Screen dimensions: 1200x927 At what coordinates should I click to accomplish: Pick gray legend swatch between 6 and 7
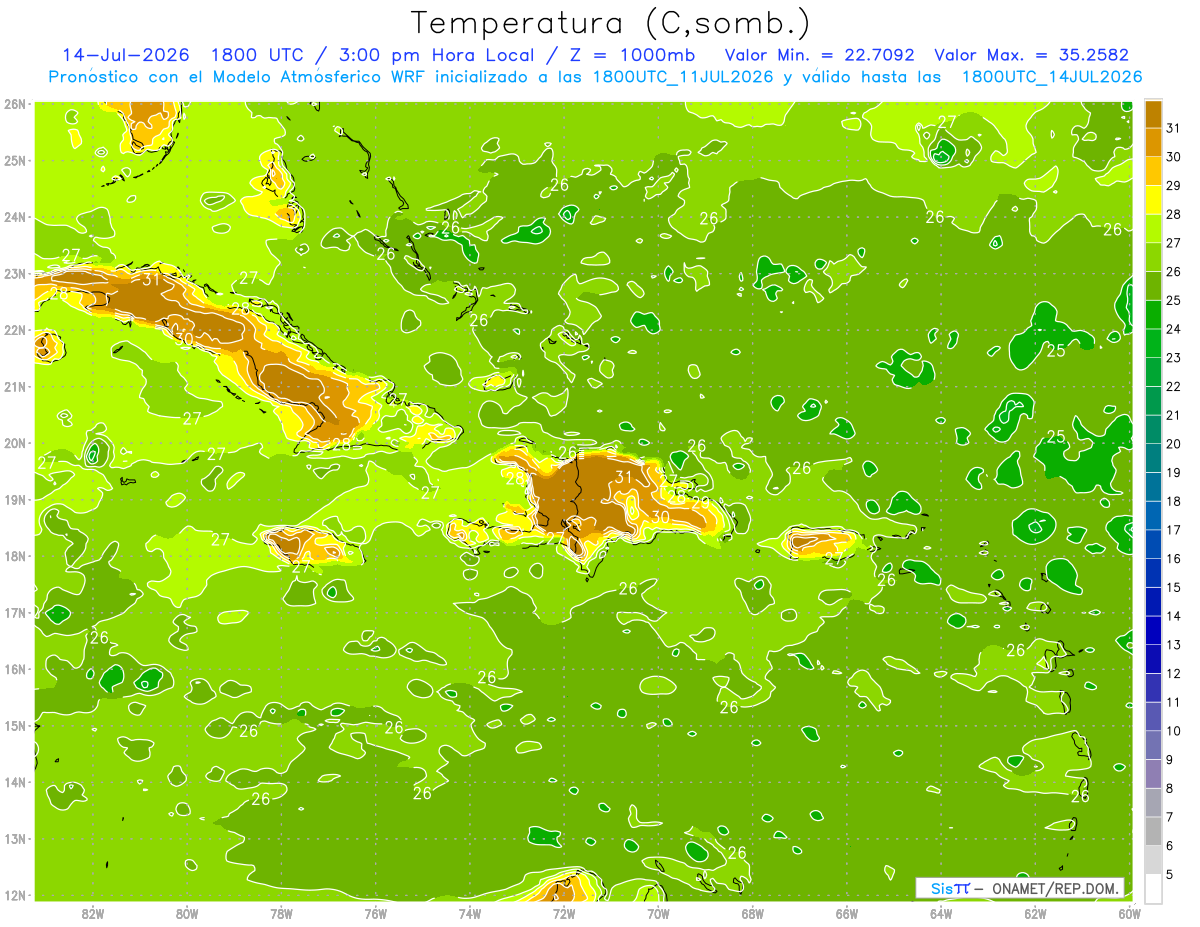[x=1153, y=831]
